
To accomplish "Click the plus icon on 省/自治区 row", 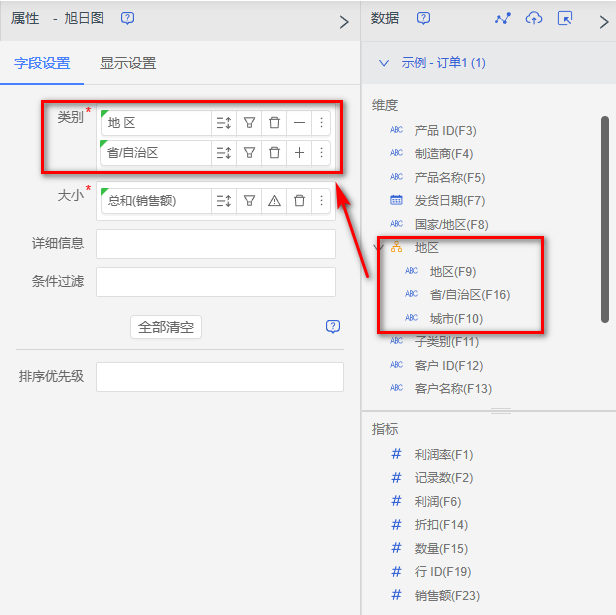I will point(299,153).
